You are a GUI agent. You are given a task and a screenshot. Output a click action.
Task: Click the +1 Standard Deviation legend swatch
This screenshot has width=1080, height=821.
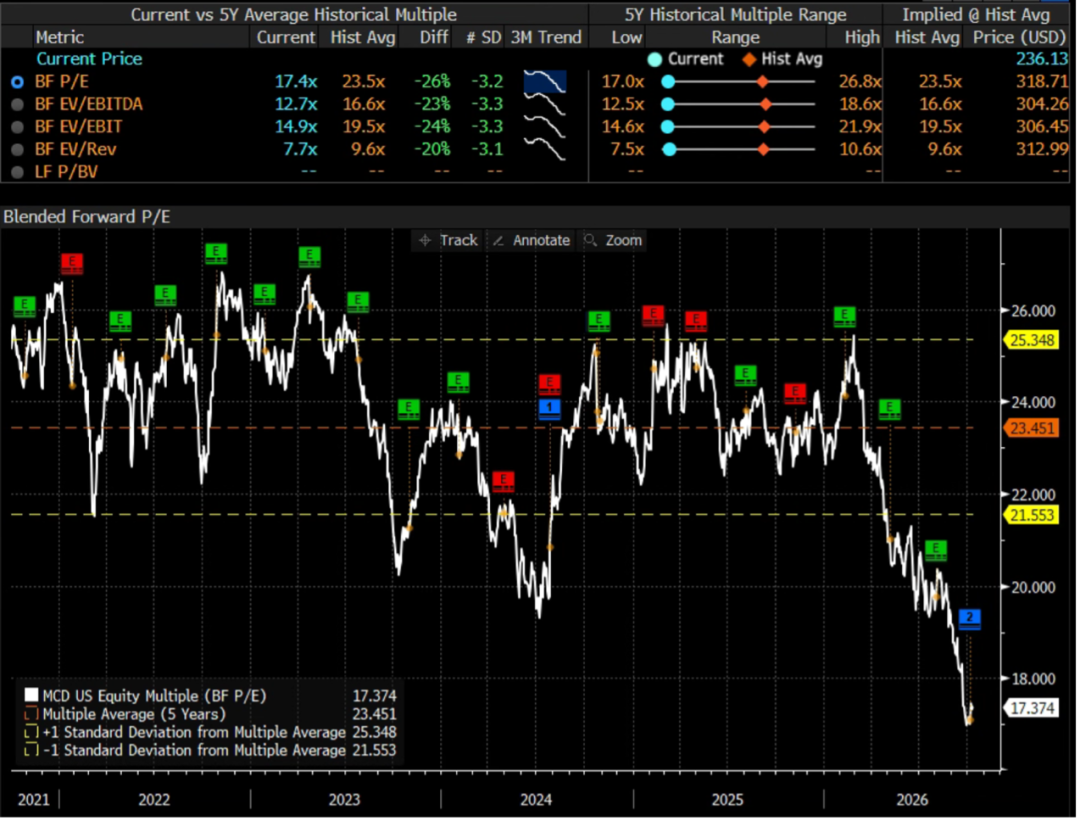[x=31, y=732]
